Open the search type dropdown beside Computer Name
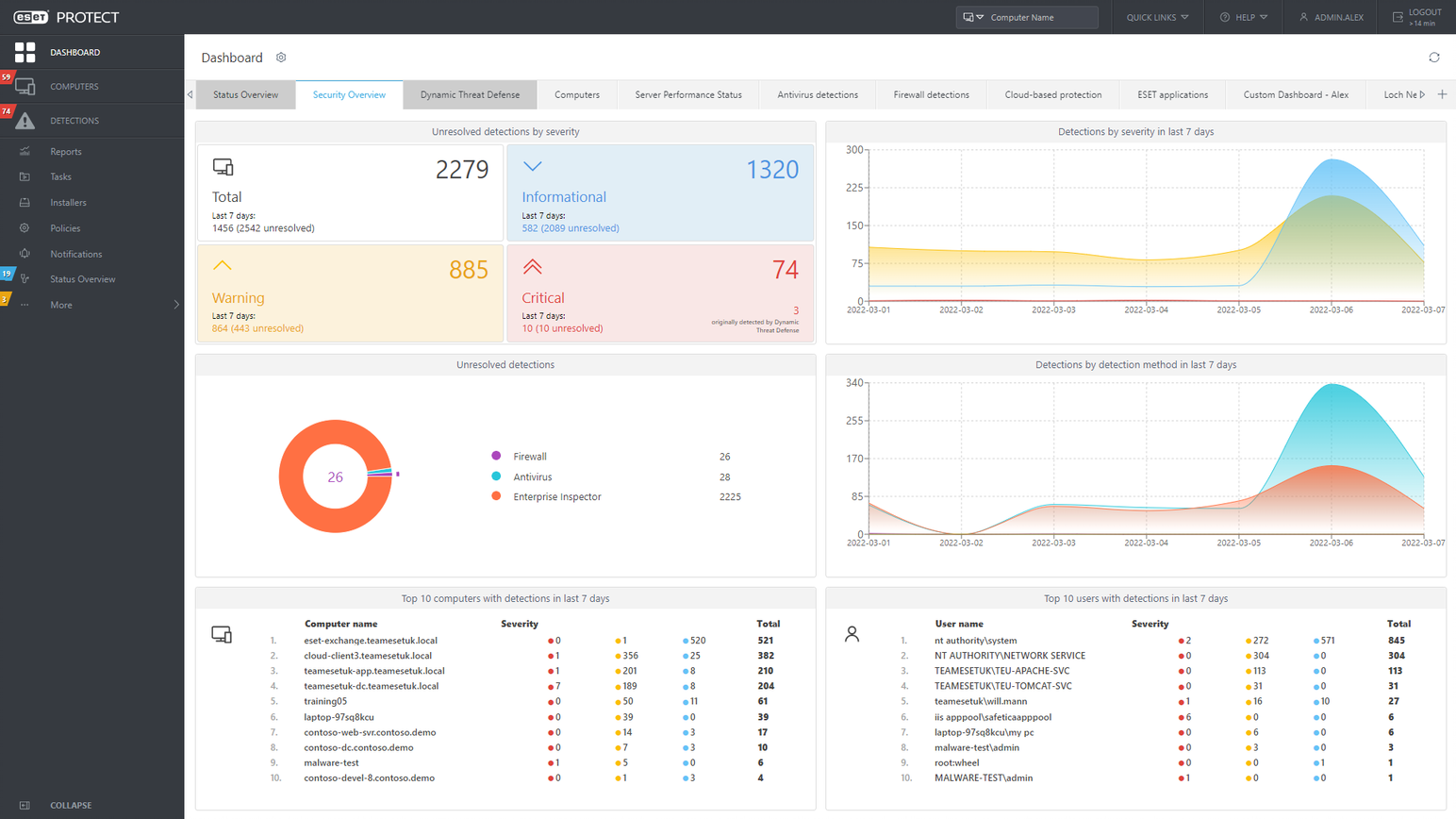 tap(973, 17)
